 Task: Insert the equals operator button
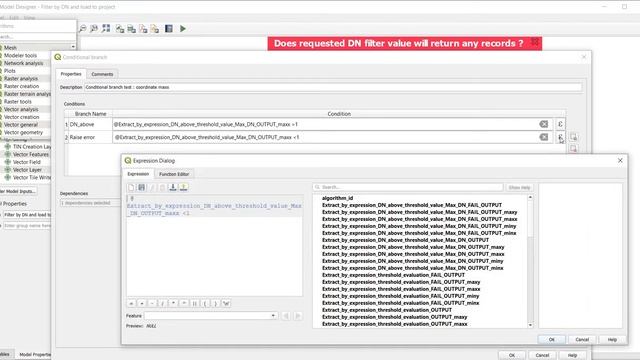tap(131, 303)
